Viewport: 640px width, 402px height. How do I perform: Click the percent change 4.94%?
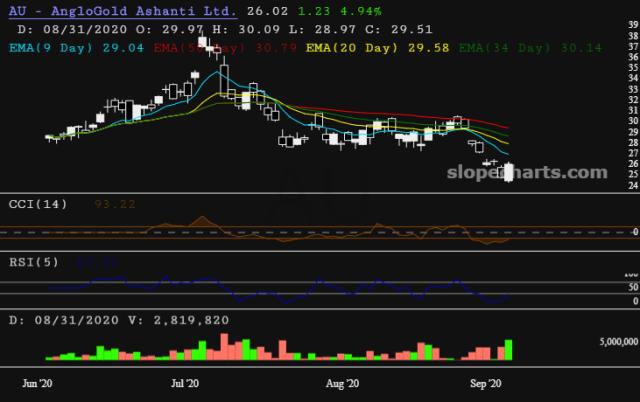(x=361, y=11)
